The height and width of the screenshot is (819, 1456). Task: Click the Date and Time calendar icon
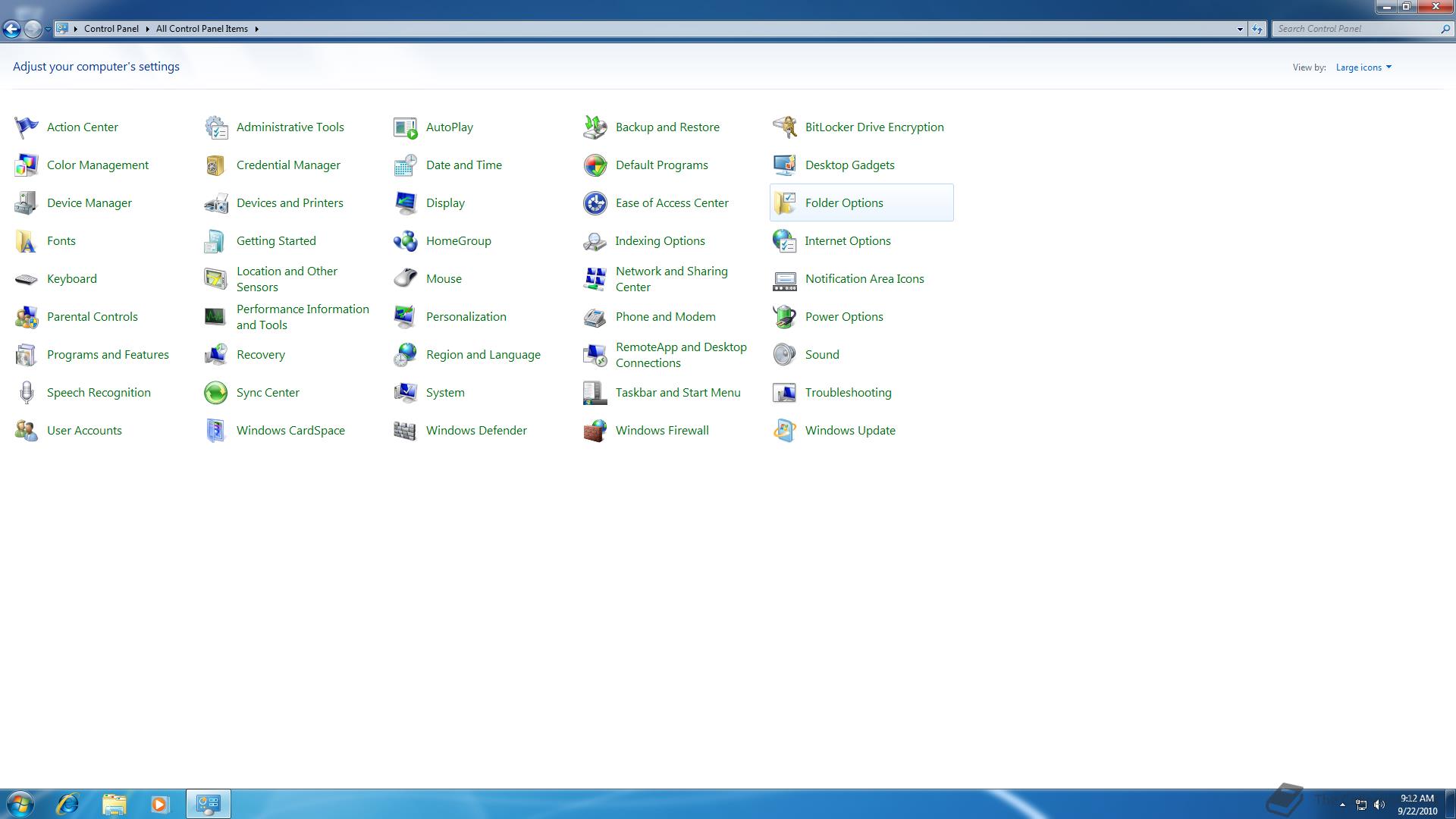tap(406, 165)
